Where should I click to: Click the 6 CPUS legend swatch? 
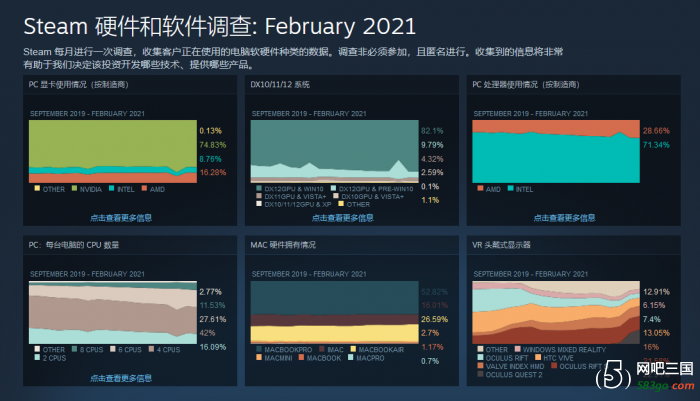[113, 348]
